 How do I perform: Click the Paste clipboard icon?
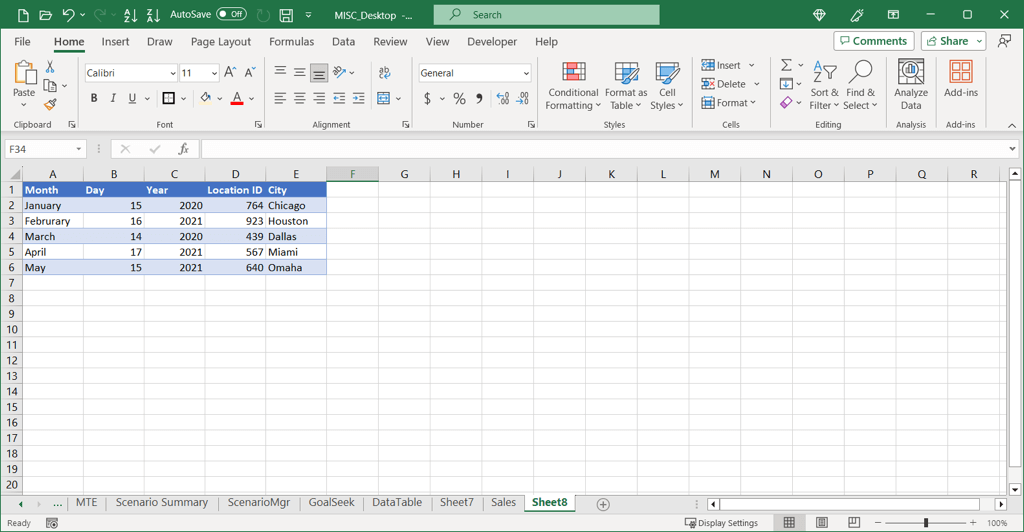click(24, 74)
